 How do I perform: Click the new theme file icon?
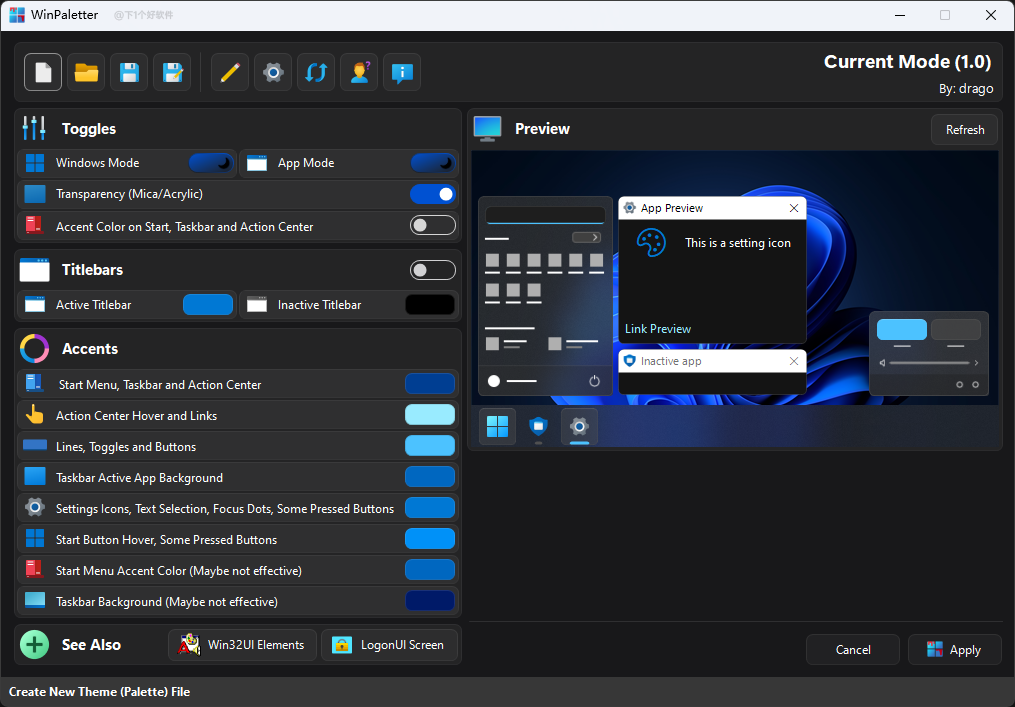[43, 72]
